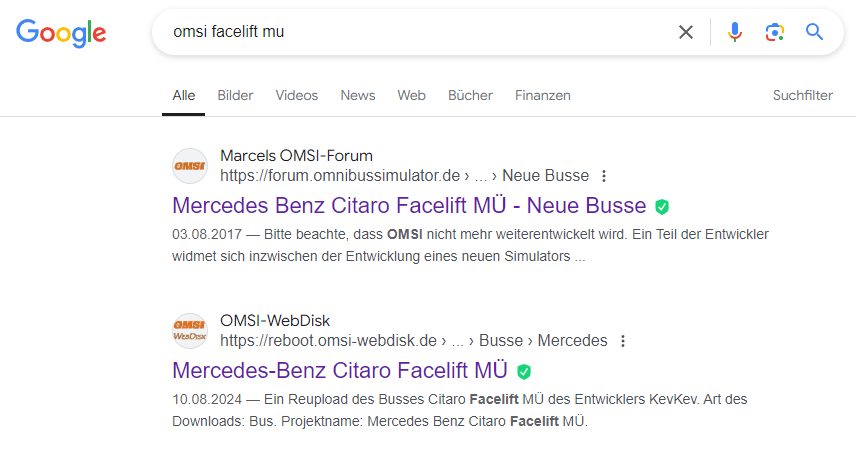
Task: Click green shield beside Neue Busse result
Action: click(662, 207)
